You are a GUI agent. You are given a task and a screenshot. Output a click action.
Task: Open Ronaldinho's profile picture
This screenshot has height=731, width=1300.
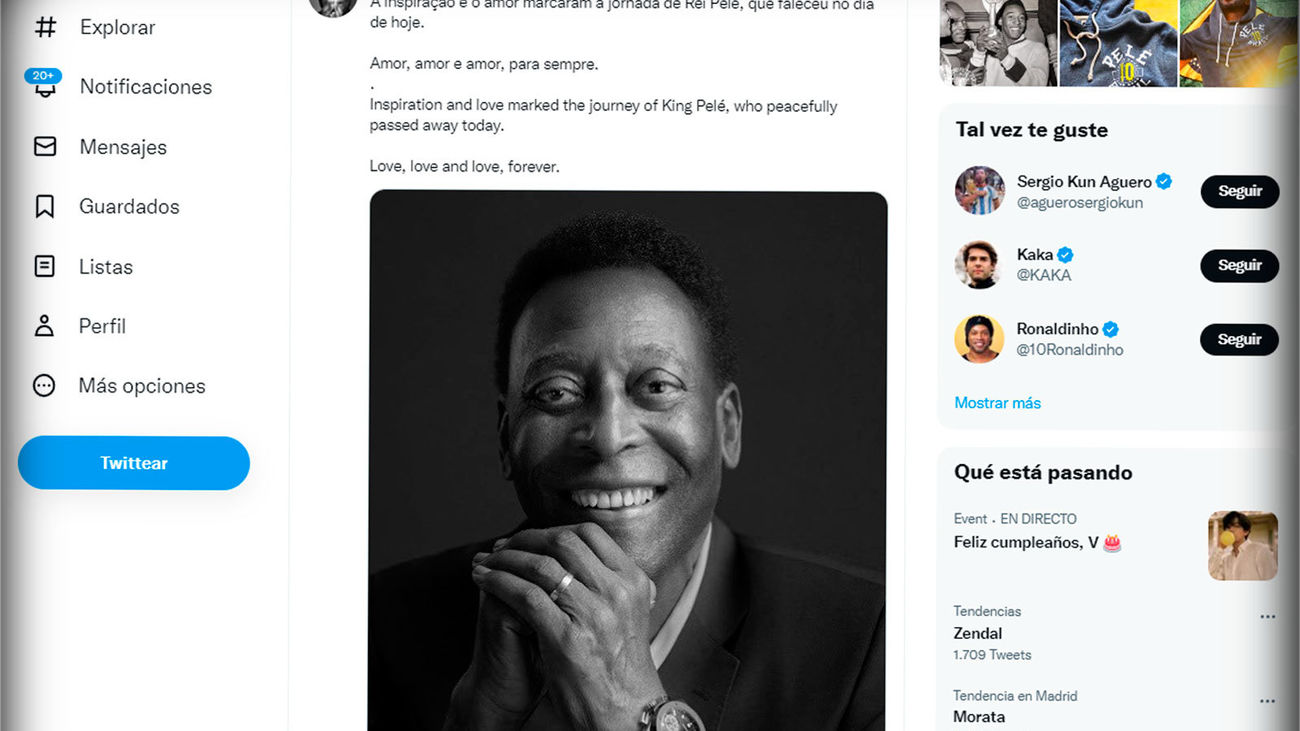pyautogui.click(x=978, y=339)
